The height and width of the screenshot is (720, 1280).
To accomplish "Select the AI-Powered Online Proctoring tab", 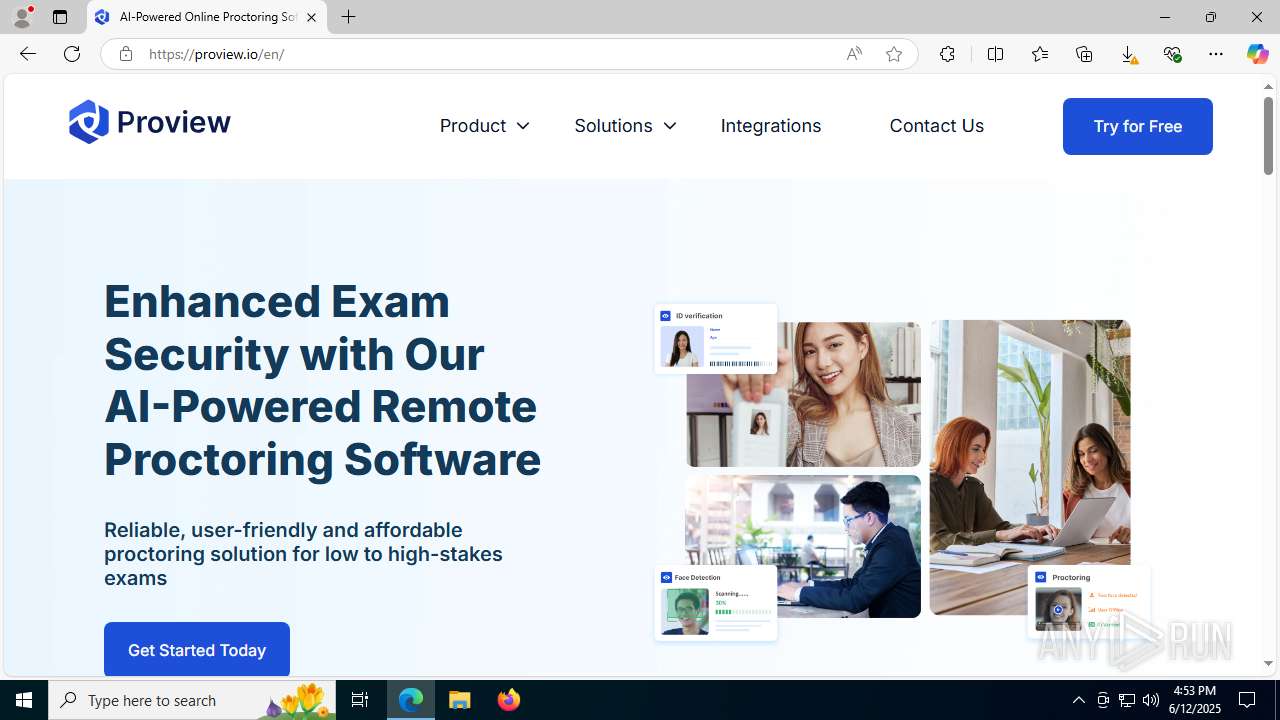I will pos(207,17).
